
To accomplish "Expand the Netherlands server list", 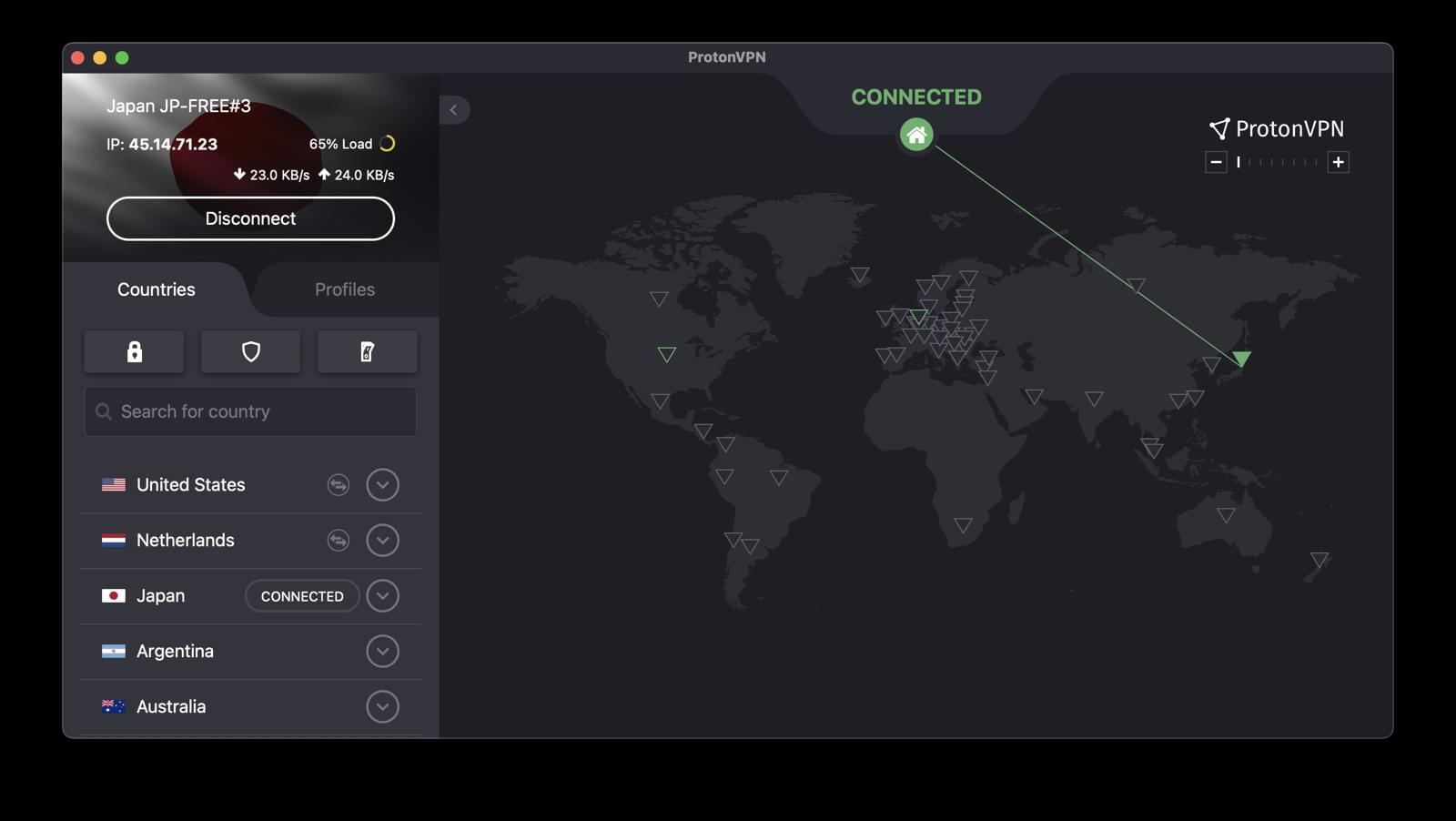I will pyautogui.click(x=382, y=541).
